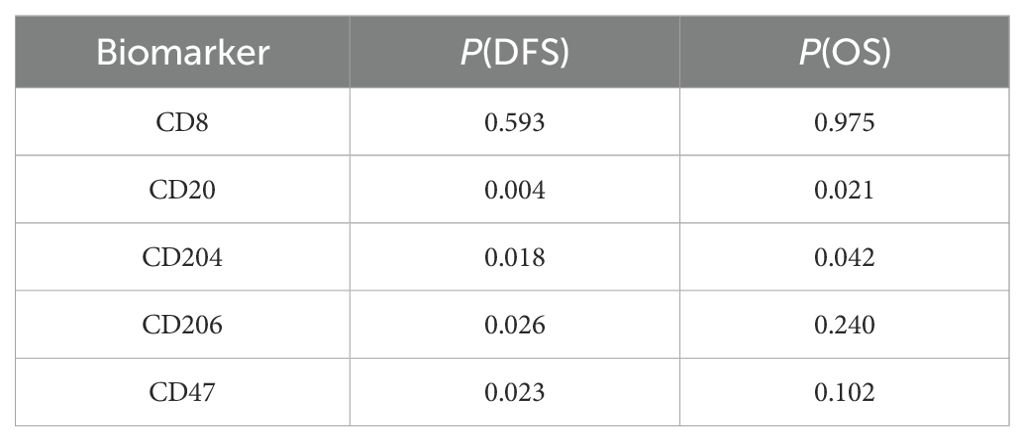The image size is (1025, 441).
Task: Click the Biomarker column header
Action: pyautogui.click(x=183, y=53)
